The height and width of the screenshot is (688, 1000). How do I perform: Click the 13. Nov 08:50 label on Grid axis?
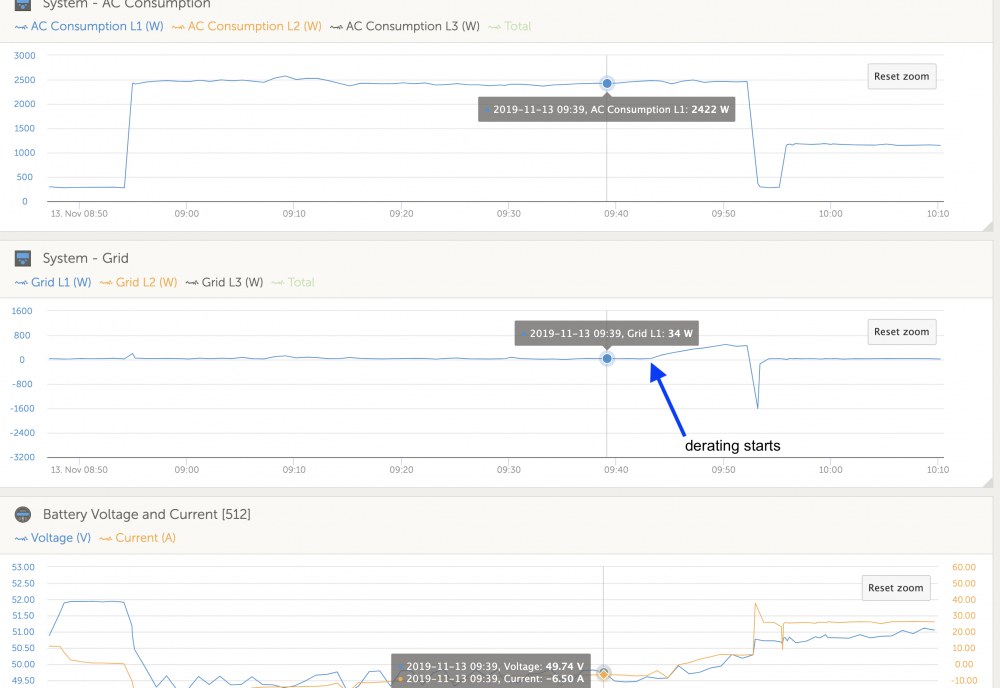coord(79,470)
